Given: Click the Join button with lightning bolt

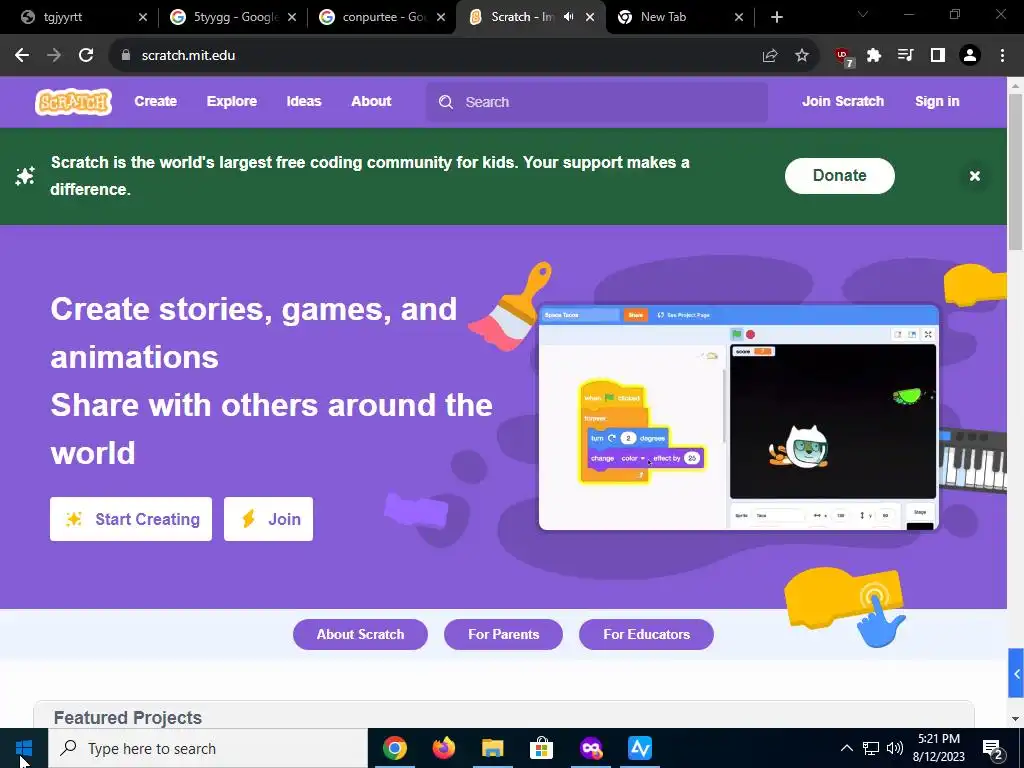Looking at the screenshot, I should point(268,519).
